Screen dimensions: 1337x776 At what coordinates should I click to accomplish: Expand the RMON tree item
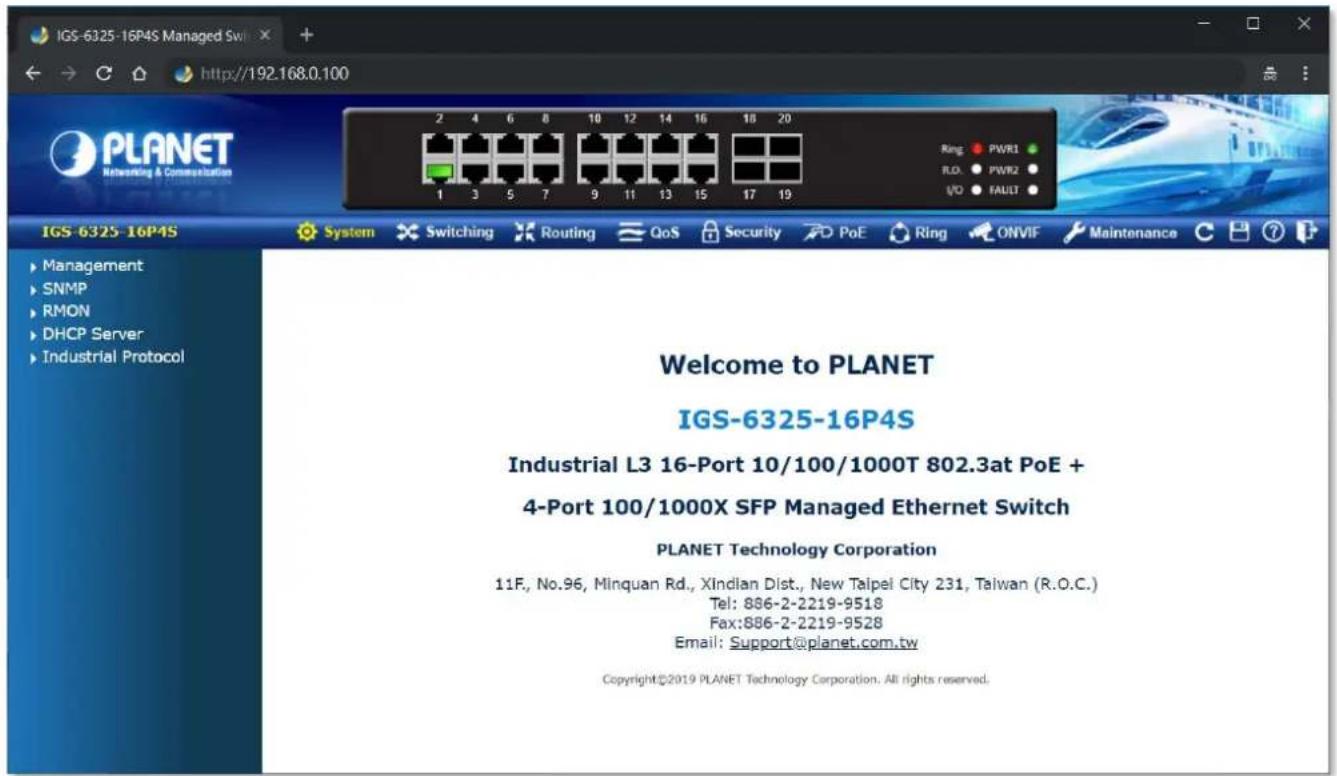[62, 311]
